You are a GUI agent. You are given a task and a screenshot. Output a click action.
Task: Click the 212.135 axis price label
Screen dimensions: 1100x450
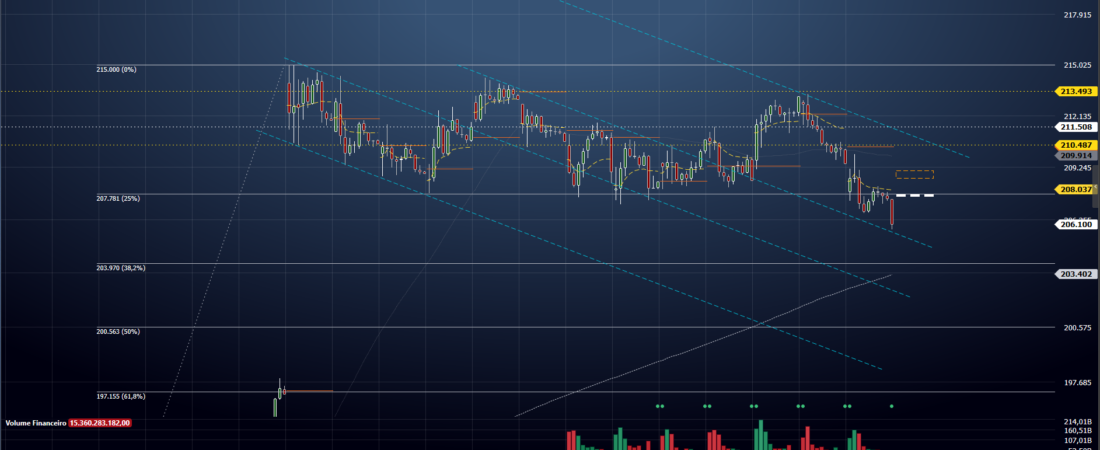(1080, 117)
